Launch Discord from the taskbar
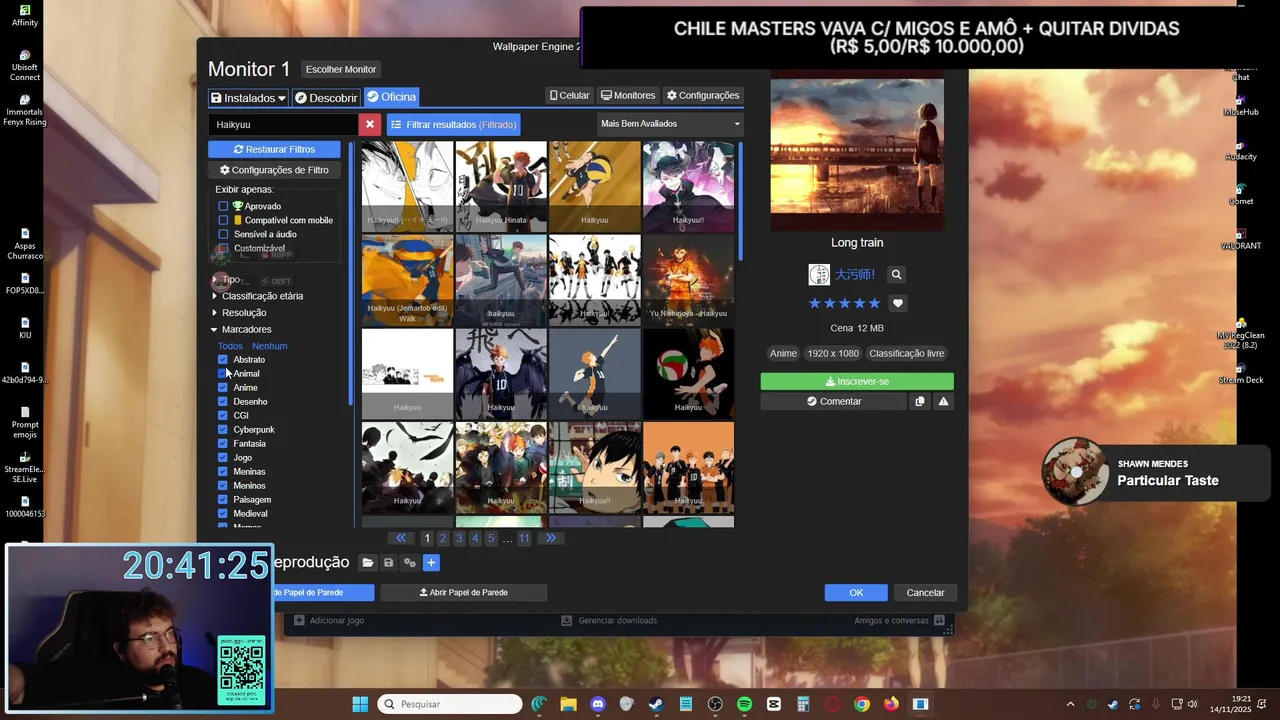Viewport: 1280px width, 720px height. coord(598,704)
